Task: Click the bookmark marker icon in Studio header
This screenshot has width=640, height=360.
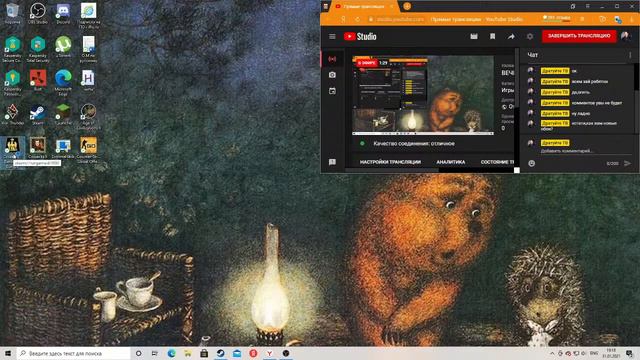Action: click(493, 36)
